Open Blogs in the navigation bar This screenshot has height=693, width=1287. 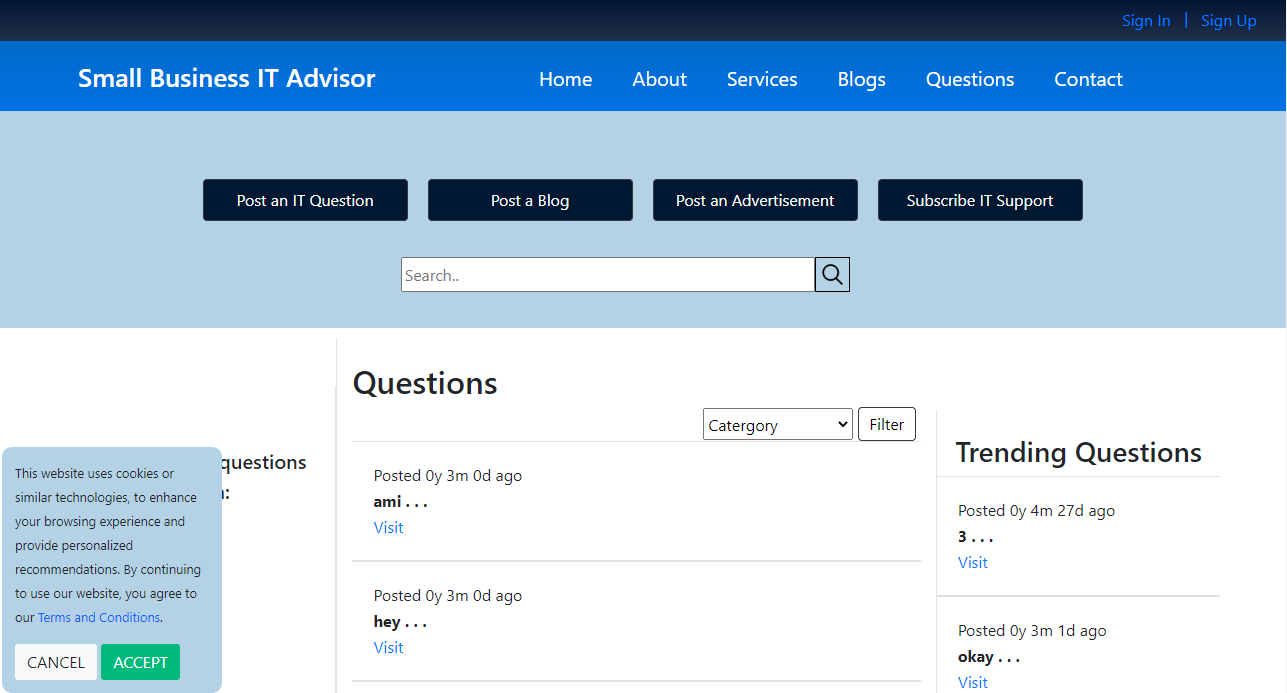click(861, 79)
